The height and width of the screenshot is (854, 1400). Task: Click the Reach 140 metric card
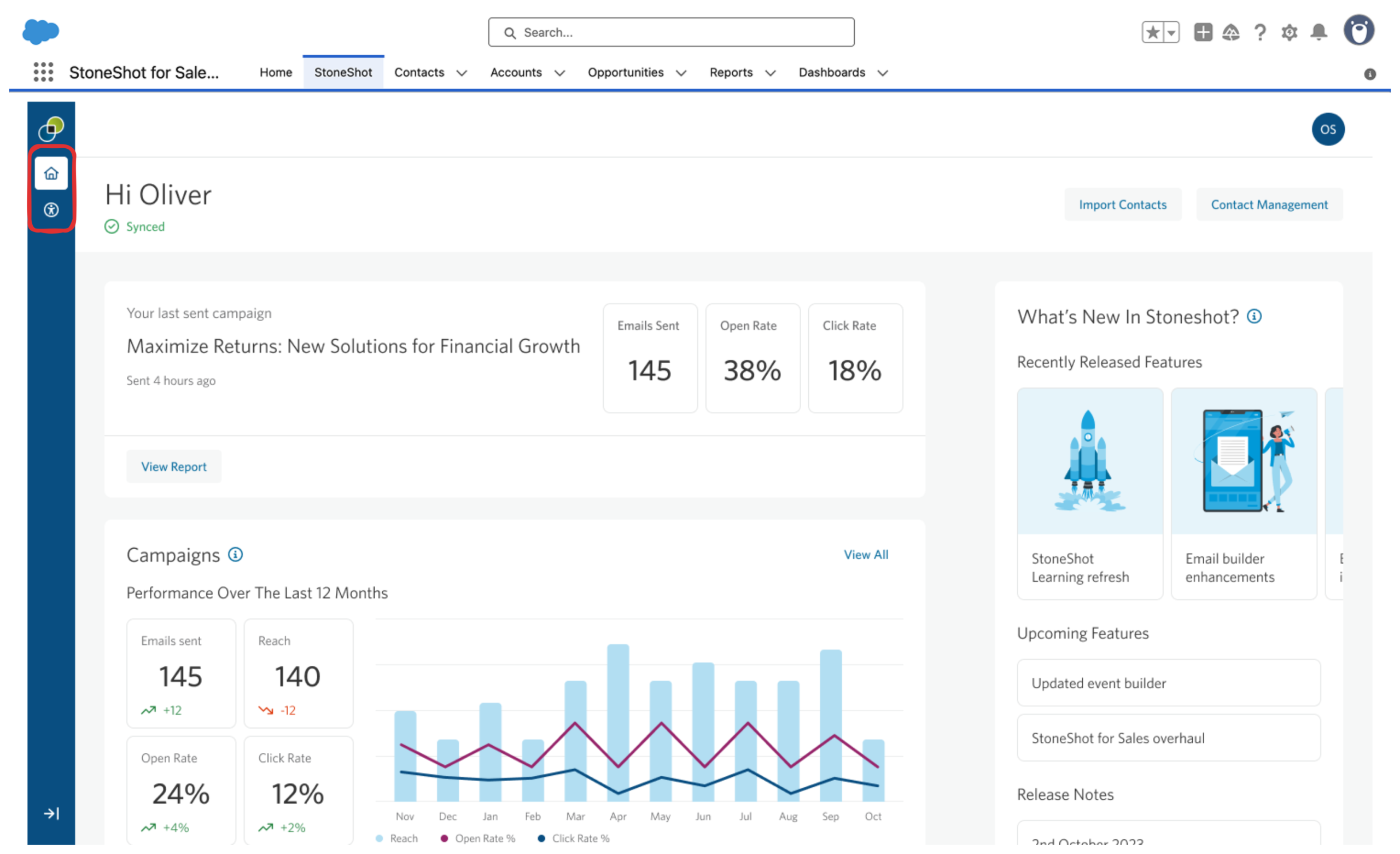(x=298, y=673)
